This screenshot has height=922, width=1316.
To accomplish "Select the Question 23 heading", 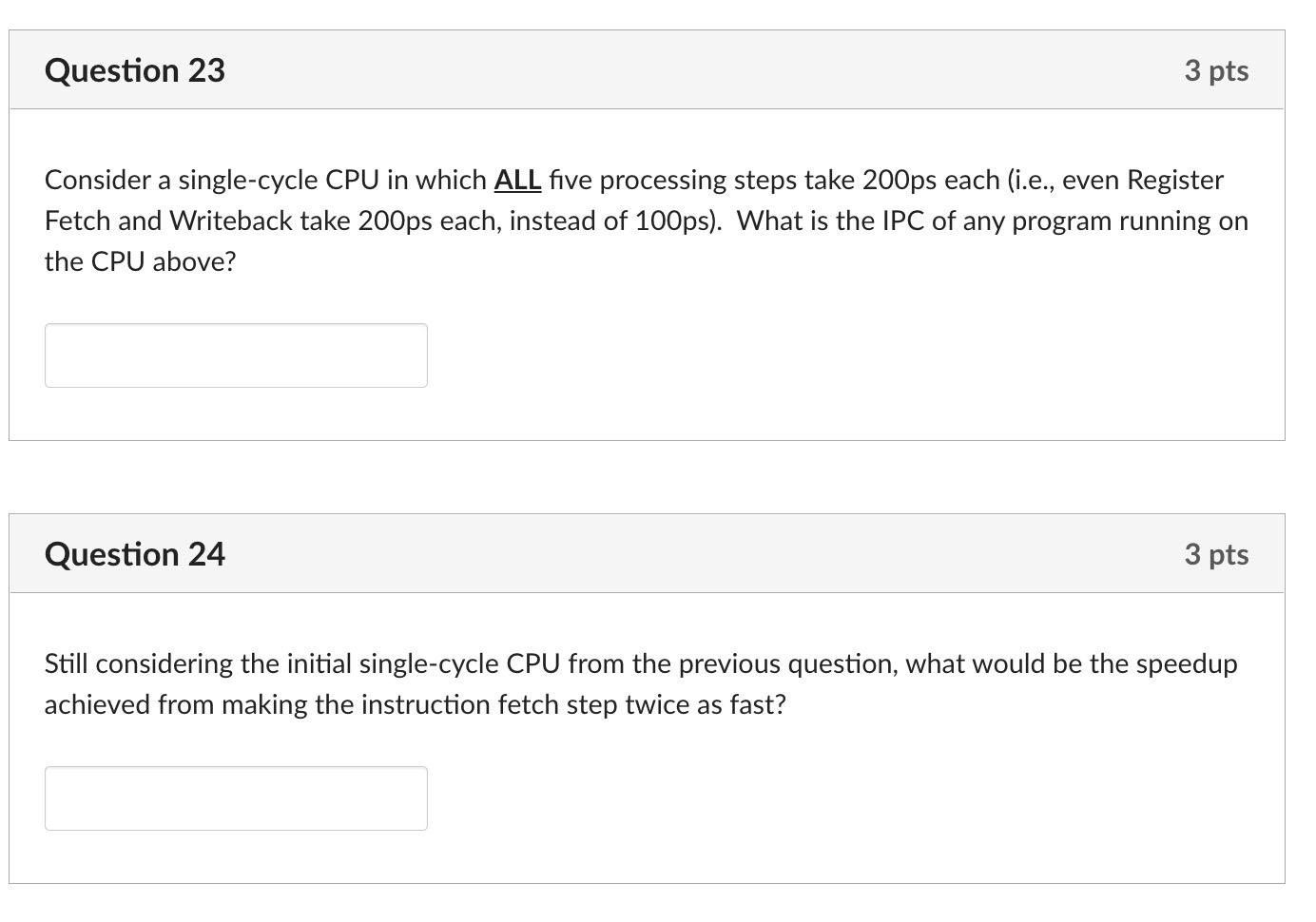I will (135, 70).
